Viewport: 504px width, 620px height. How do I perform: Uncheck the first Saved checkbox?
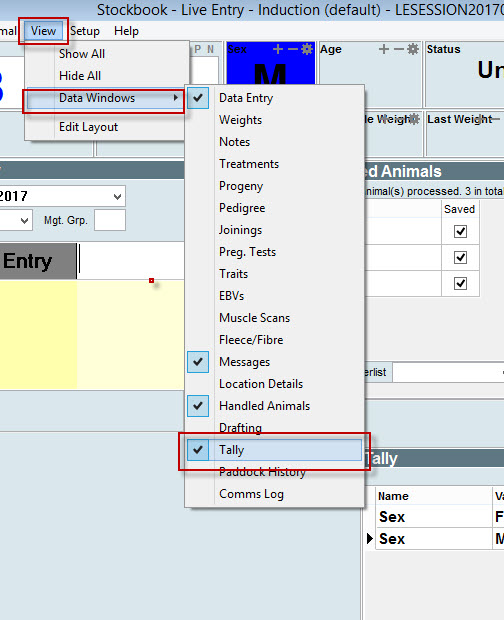point(460,231)
